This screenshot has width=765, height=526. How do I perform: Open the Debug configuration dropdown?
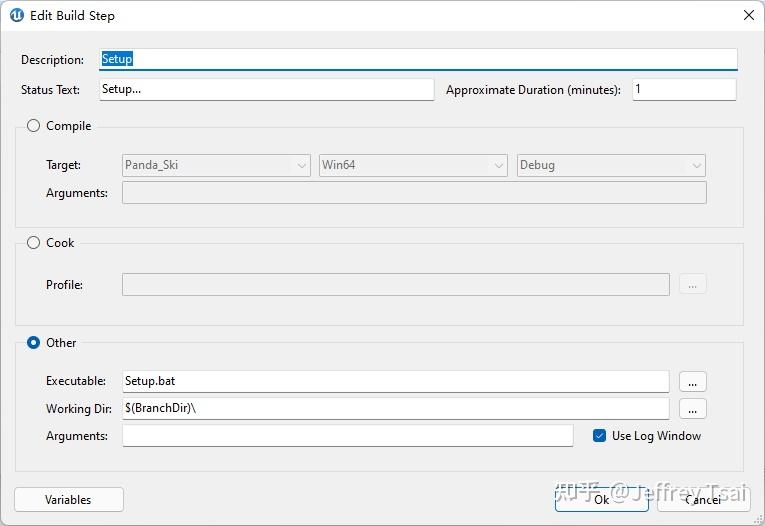610,165
